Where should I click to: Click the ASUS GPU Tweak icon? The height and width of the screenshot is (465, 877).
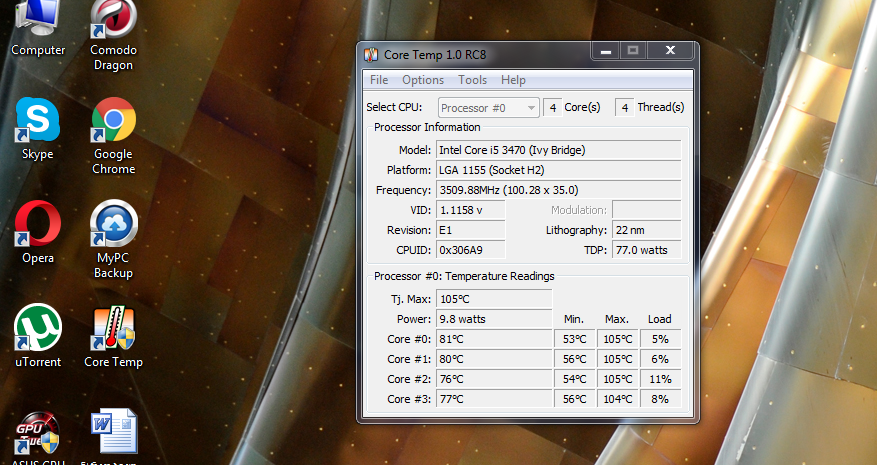tap(37, 435)
